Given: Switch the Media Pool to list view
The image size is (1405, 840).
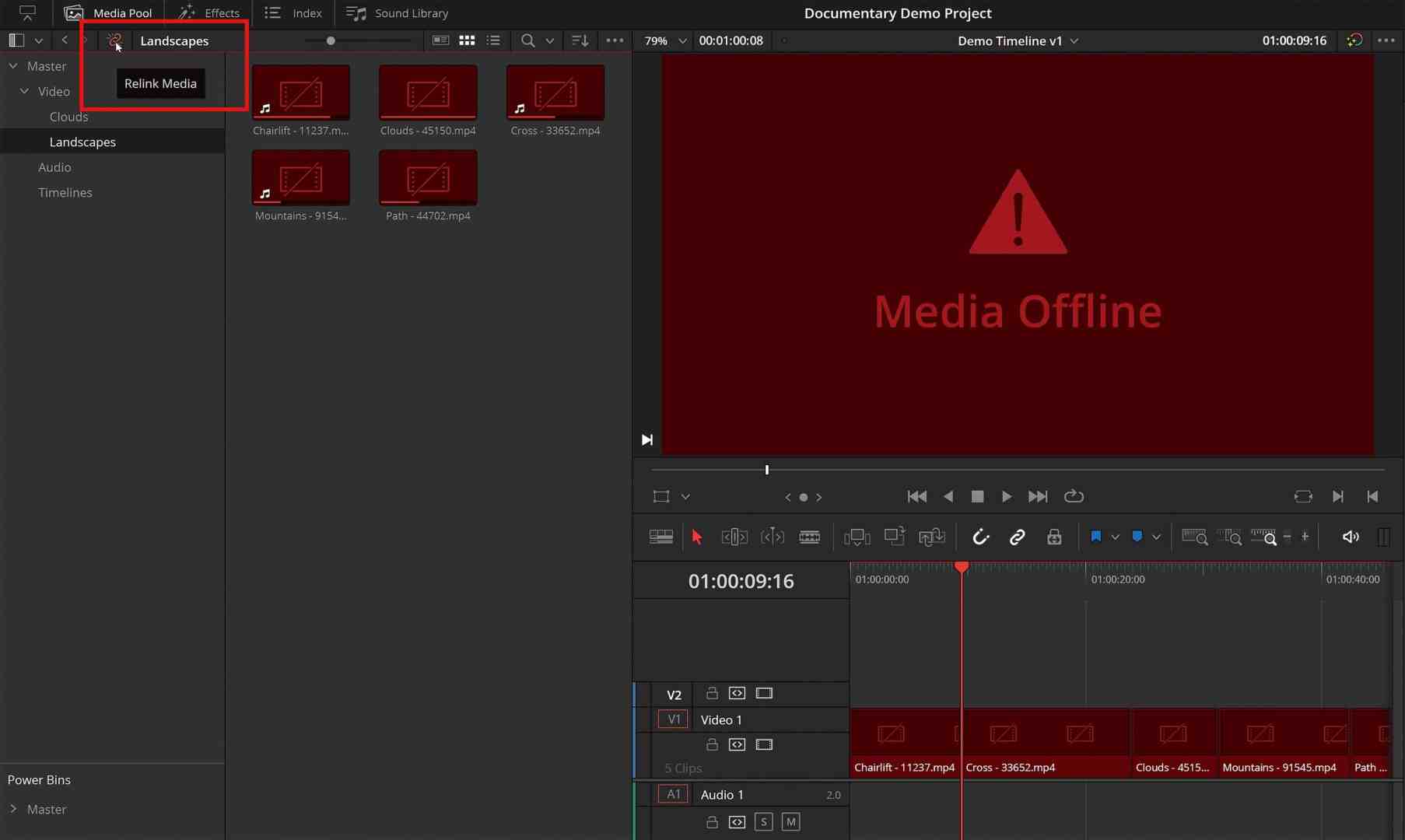Looking at the screenshot, I should pos(493,40).
